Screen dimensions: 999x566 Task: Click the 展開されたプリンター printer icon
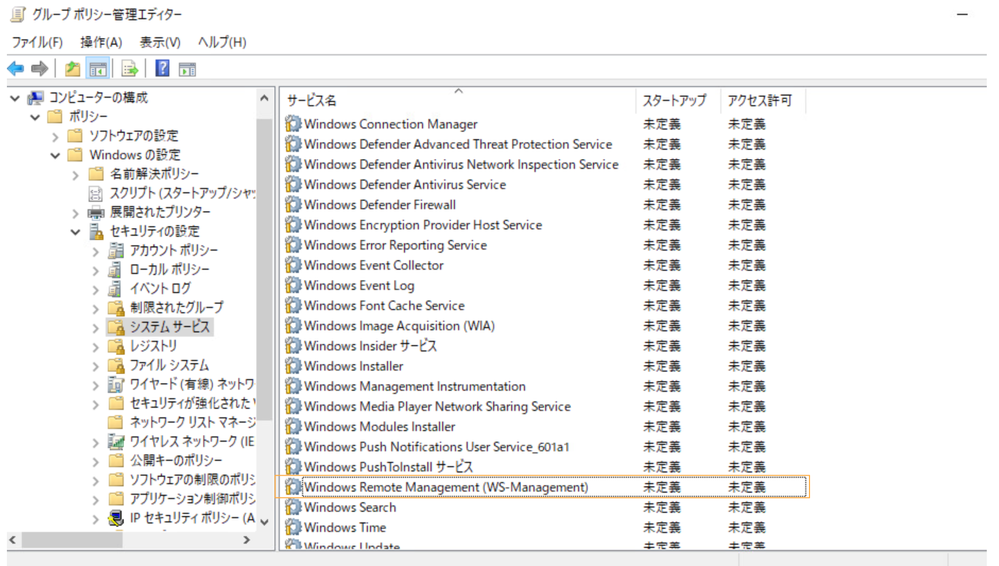coord(96,212)
